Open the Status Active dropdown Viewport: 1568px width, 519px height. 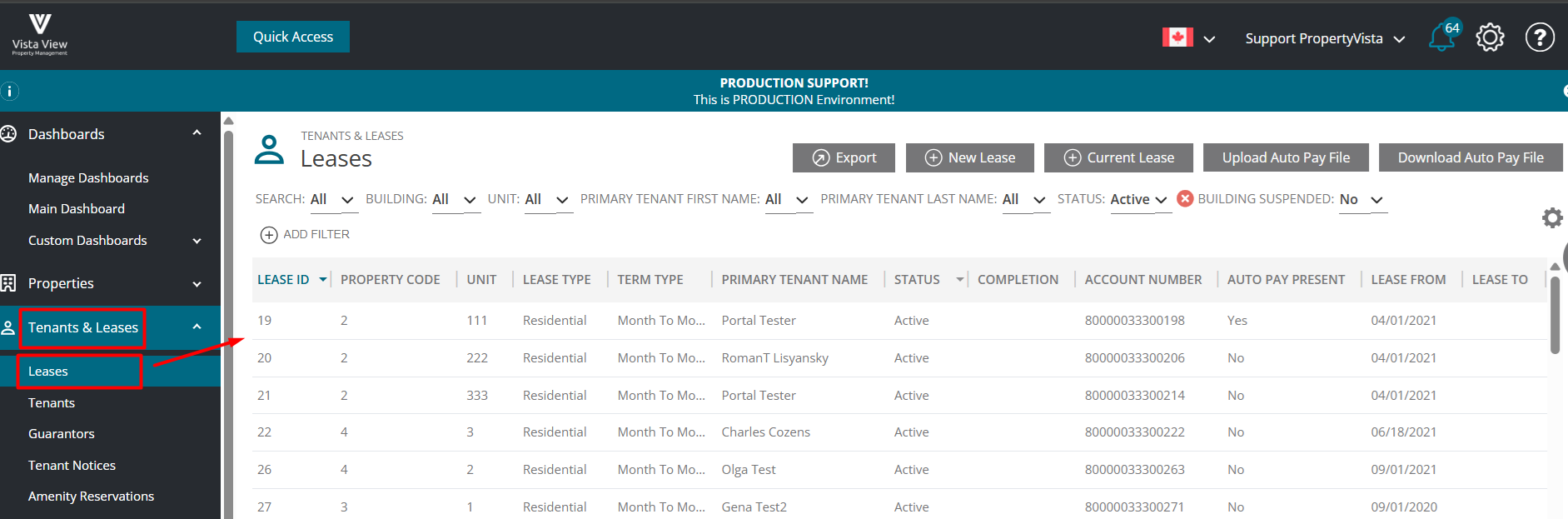tap(1140, 200)
